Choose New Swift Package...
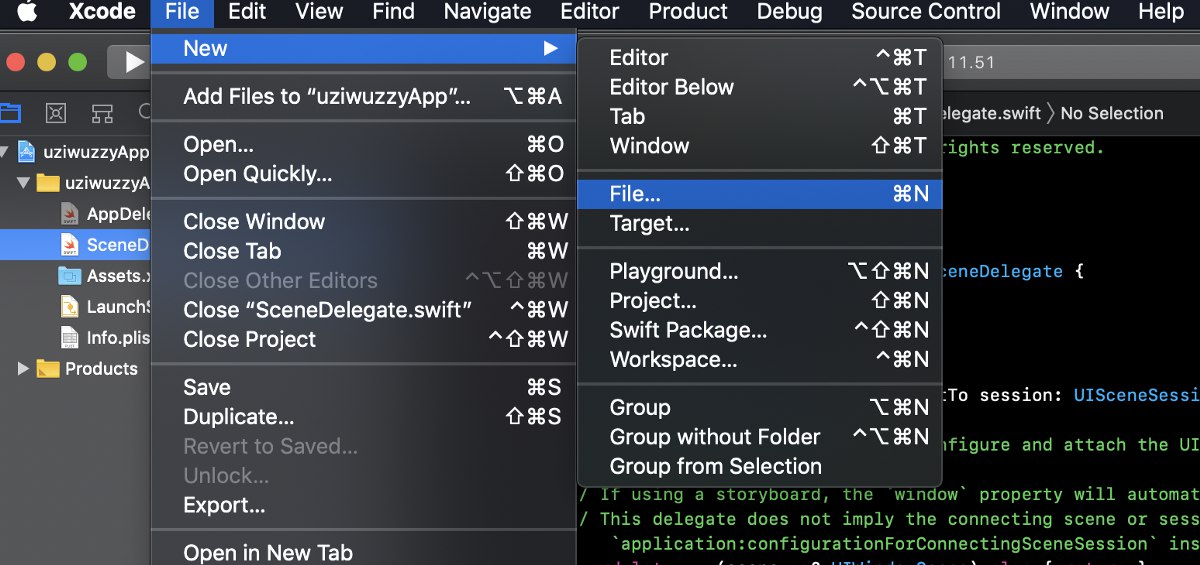Image resolution: width=1200 pixels, height=565 pixels. [x=759, y=330]
